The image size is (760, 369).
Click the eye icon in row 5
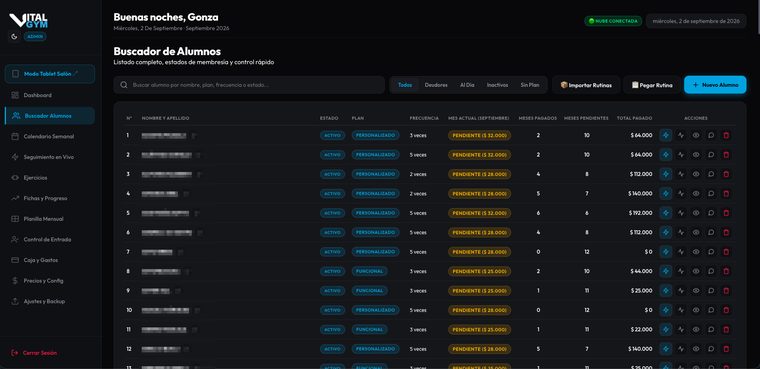pyautogui.click(x=696, y=213)
